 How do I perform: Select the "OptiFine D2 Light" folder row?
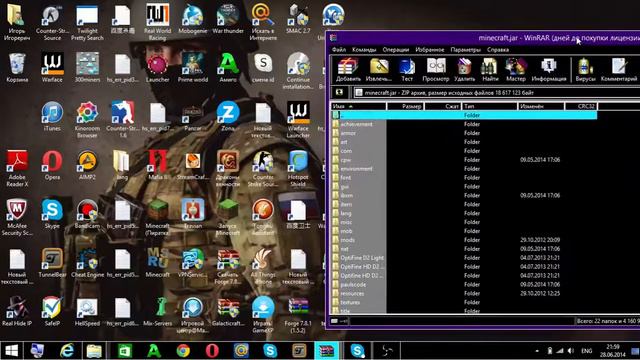(464, 258)
